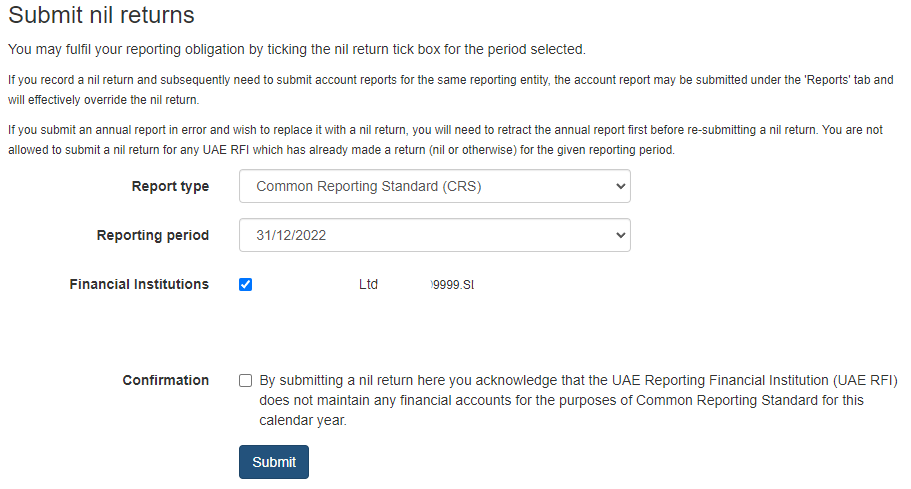This screenshot has width=911, height=489.
Task: Click the paragraph about retracting annual report
Action: [446, 139]
